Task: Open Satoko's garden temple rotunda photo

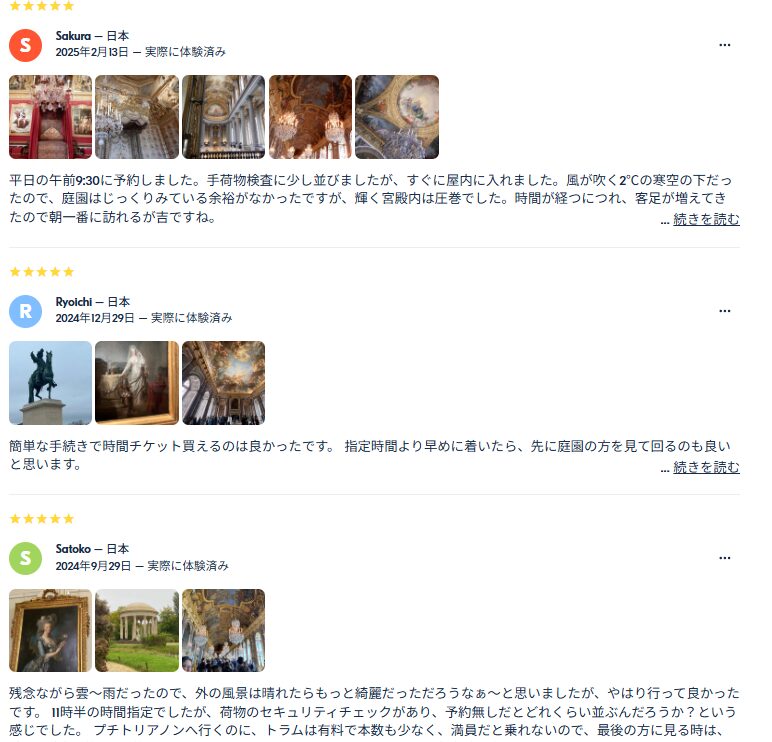Action: [x=137, y=630]
